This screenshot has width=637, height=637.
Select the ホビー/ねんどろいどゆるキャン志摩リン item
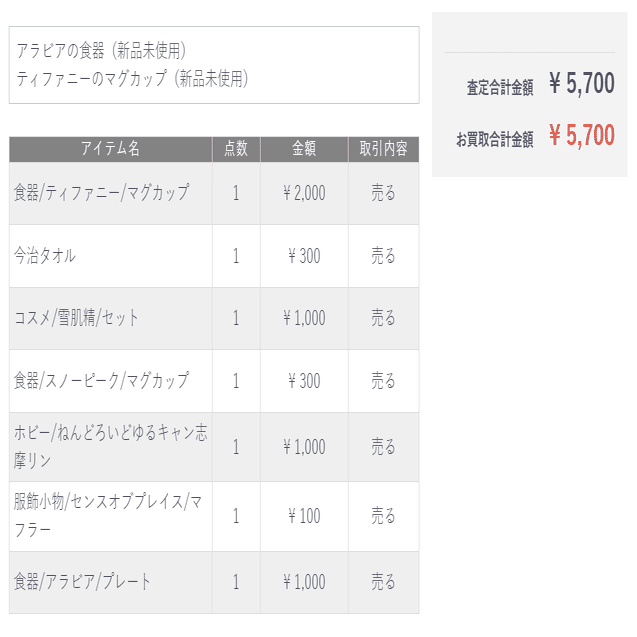tap(110, 446)
